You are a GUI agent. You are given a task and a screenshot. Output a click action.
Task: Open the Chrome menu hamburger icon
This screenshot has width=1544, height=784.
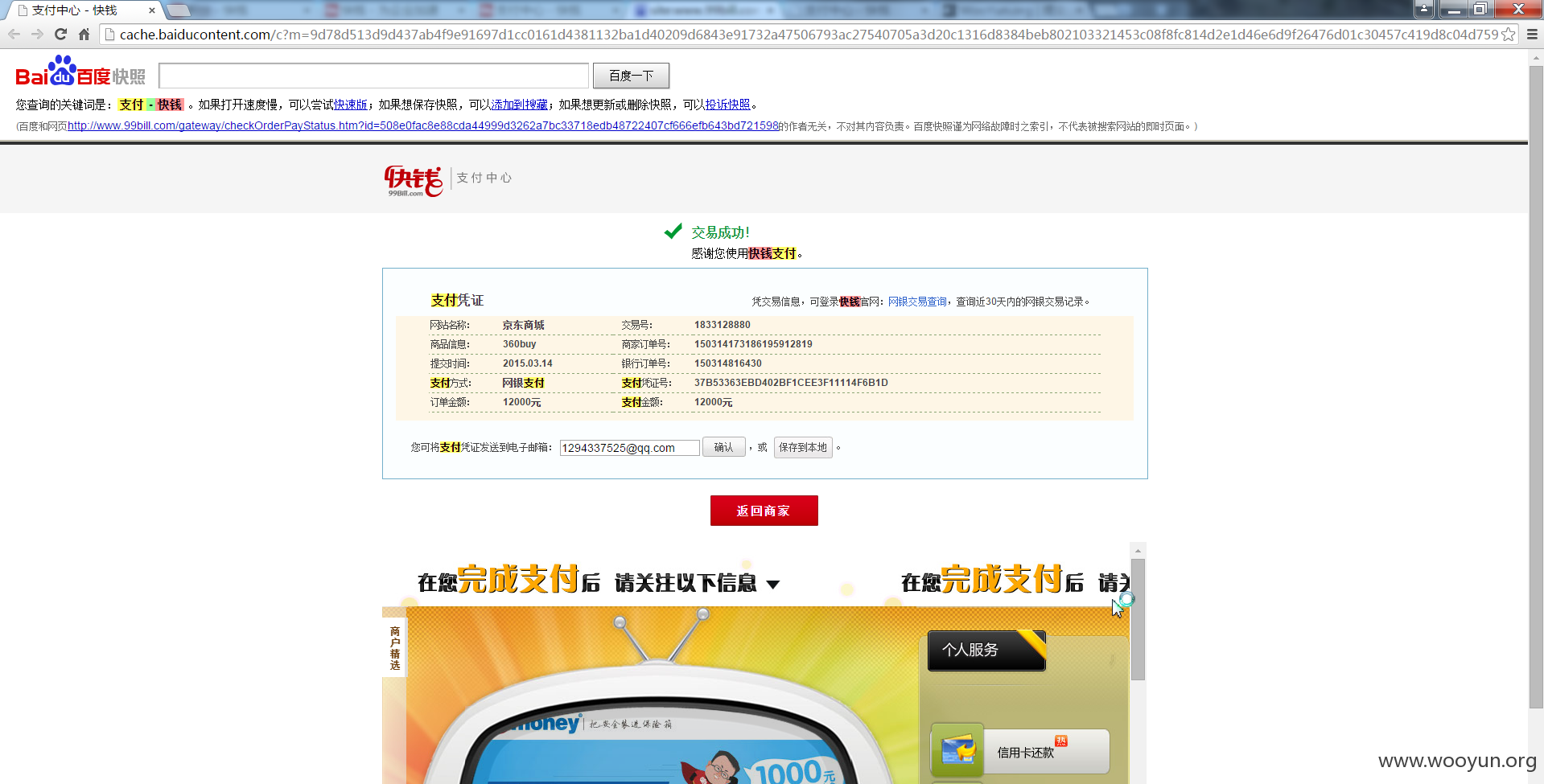[x=1532, y=35]
